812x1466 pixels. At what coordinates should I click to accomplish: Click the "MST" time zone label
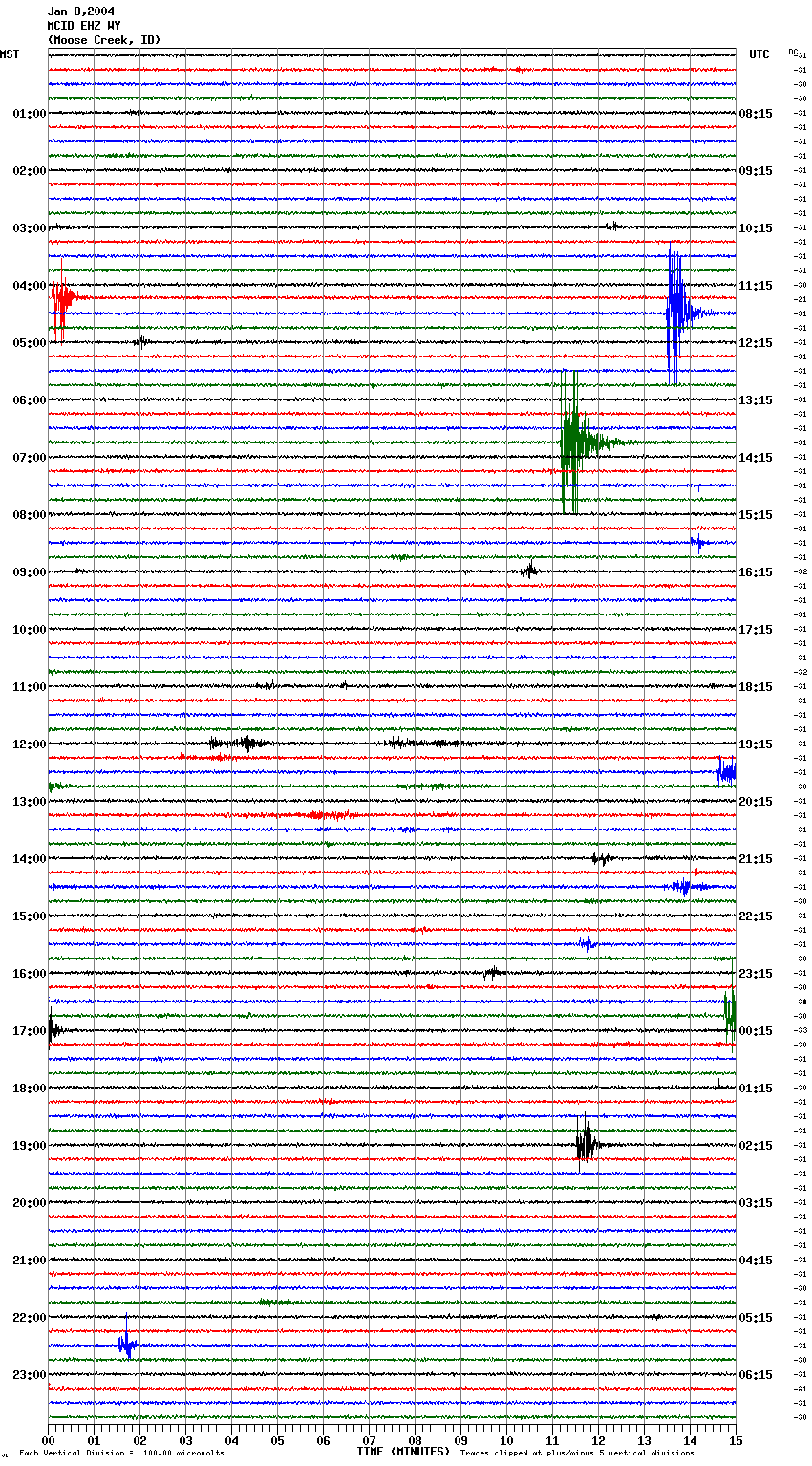pos(10,54)
